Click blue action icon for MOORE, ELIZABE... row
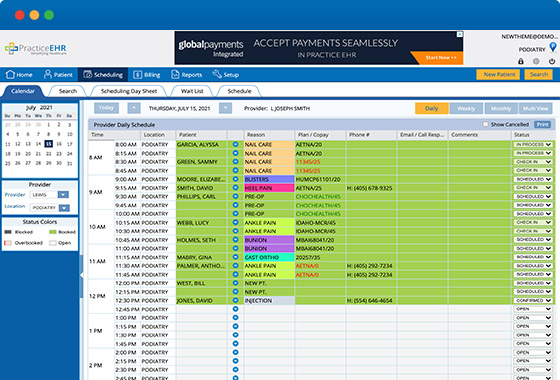 click(235, 179)
